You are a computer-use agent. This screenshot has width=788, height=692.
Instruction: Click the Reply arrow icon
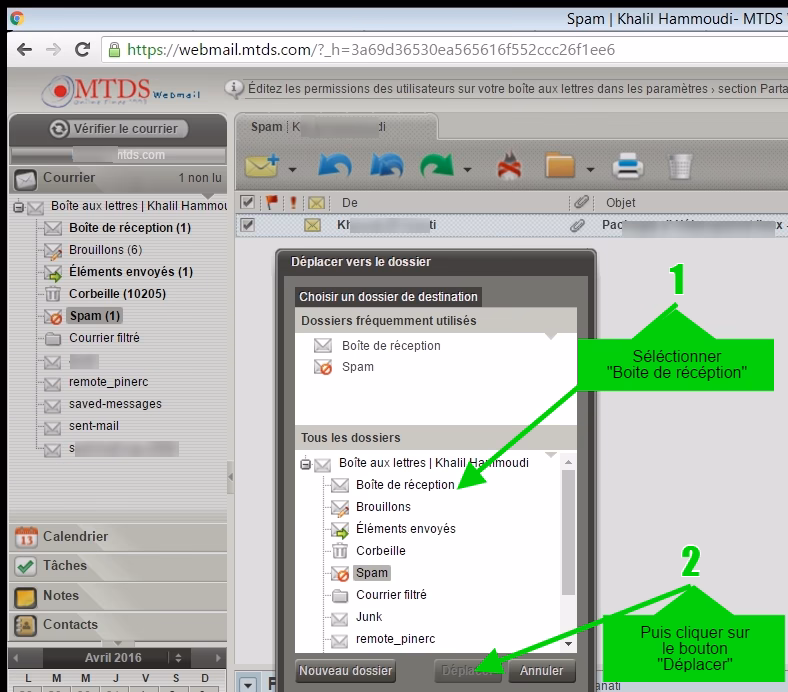pos(335,165)
